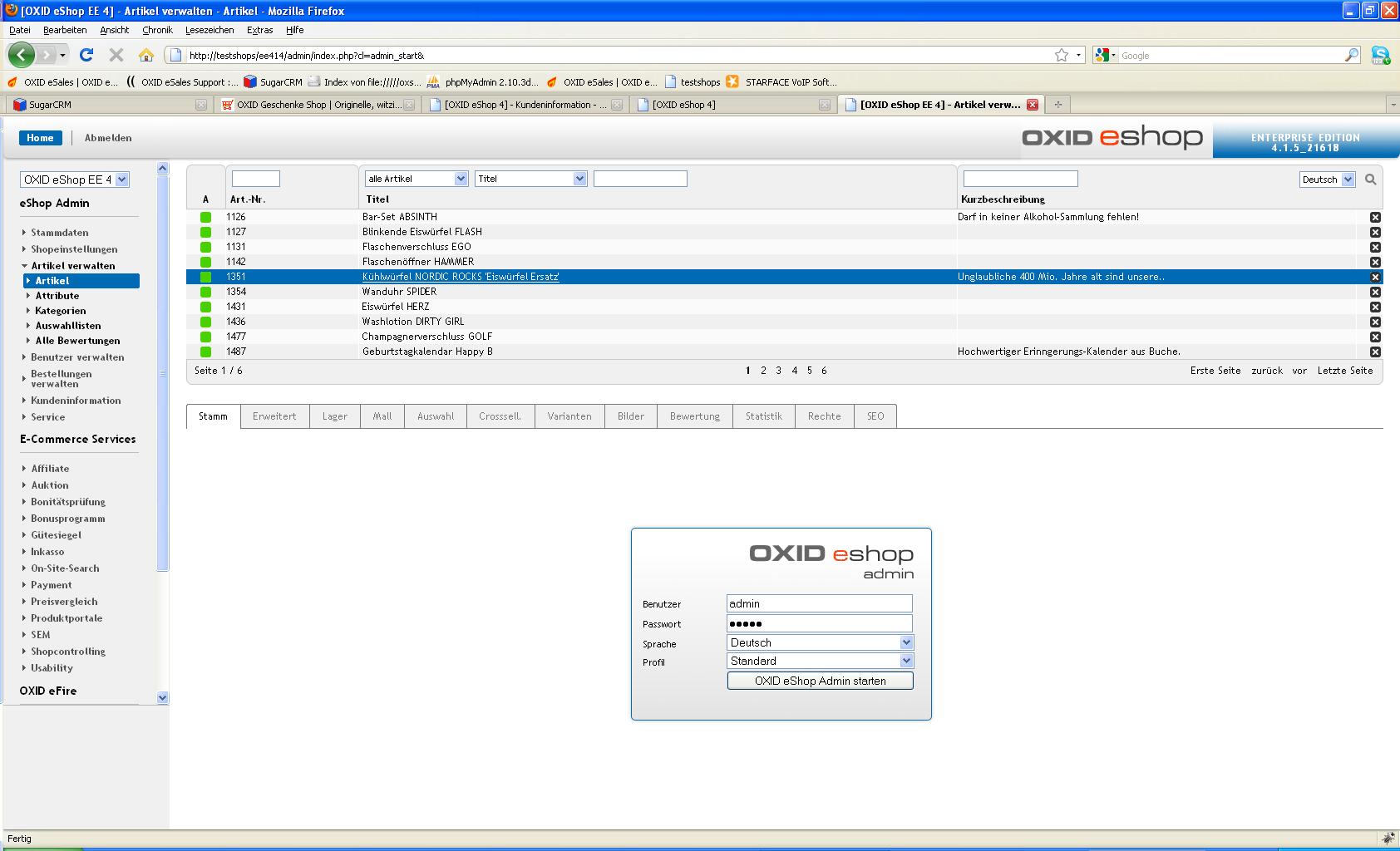Click the search magnifier icon in article list

click(1370, 180)
